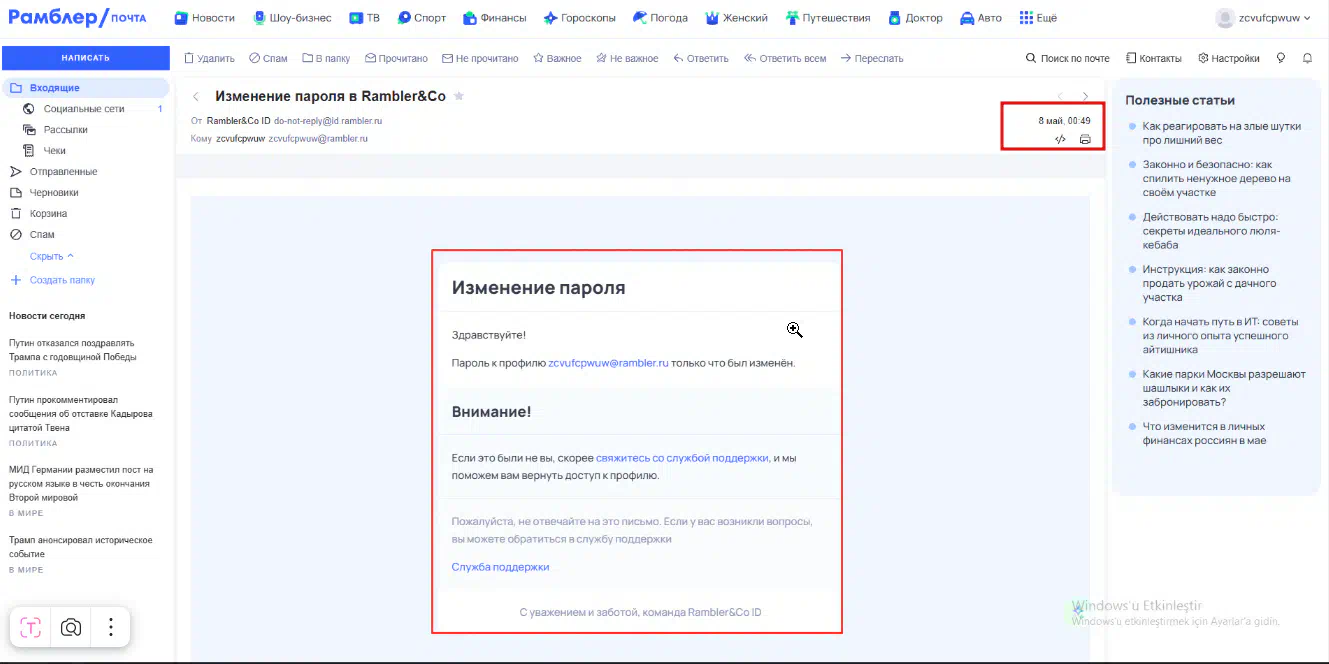The height and width of the screenshot is (664, 1329).
Task: Open the notifications bell icon
Action: [x=1307, y=58]
